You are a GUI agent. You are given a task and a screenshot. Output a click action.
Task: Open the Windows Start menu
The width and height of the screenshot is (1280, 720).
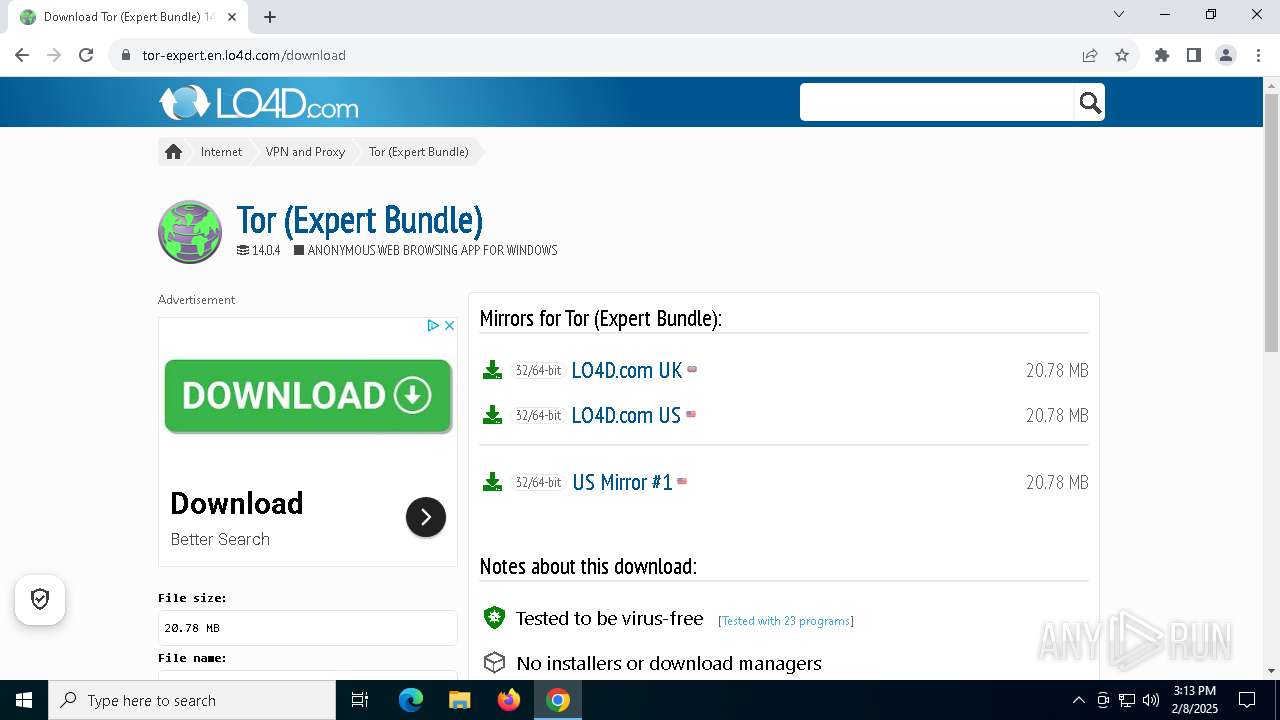click(x=24, y=700)
